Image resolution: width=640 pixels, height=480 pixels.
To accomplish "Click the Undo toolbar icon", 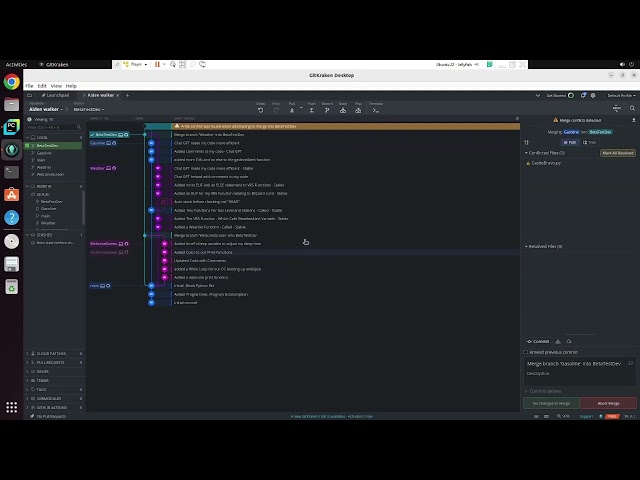I will pyautogui.click(x=260, y=110).
